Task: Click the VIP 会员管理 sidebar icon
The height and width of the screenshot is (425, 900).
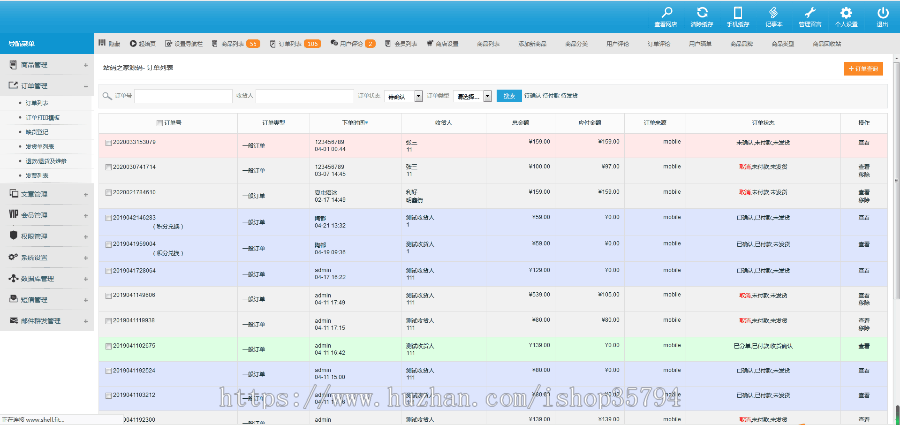Action: click(x=13, y=215)
